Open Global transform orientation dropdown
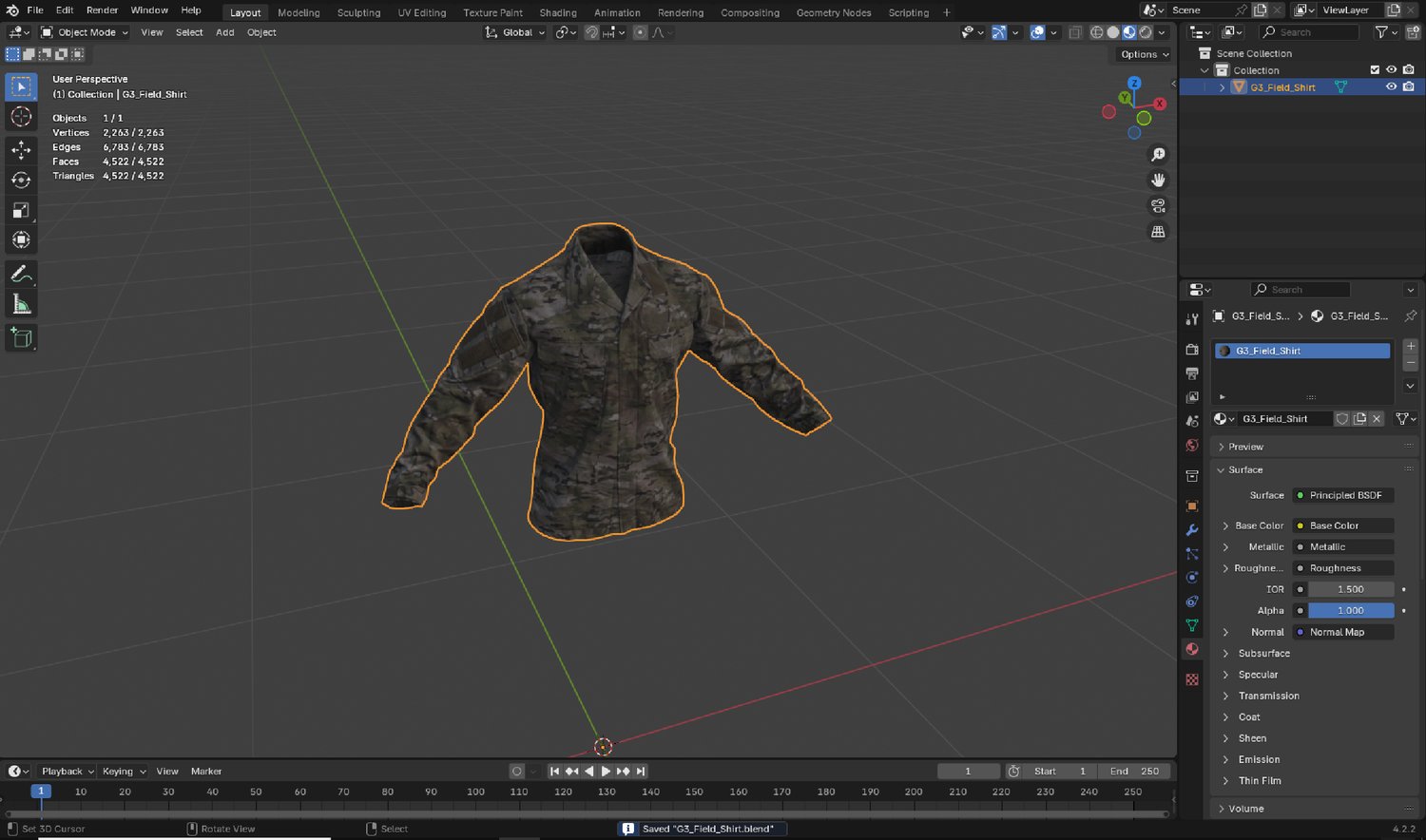The width and height of the screenshot is (1426, 840). tap(514, 32)
